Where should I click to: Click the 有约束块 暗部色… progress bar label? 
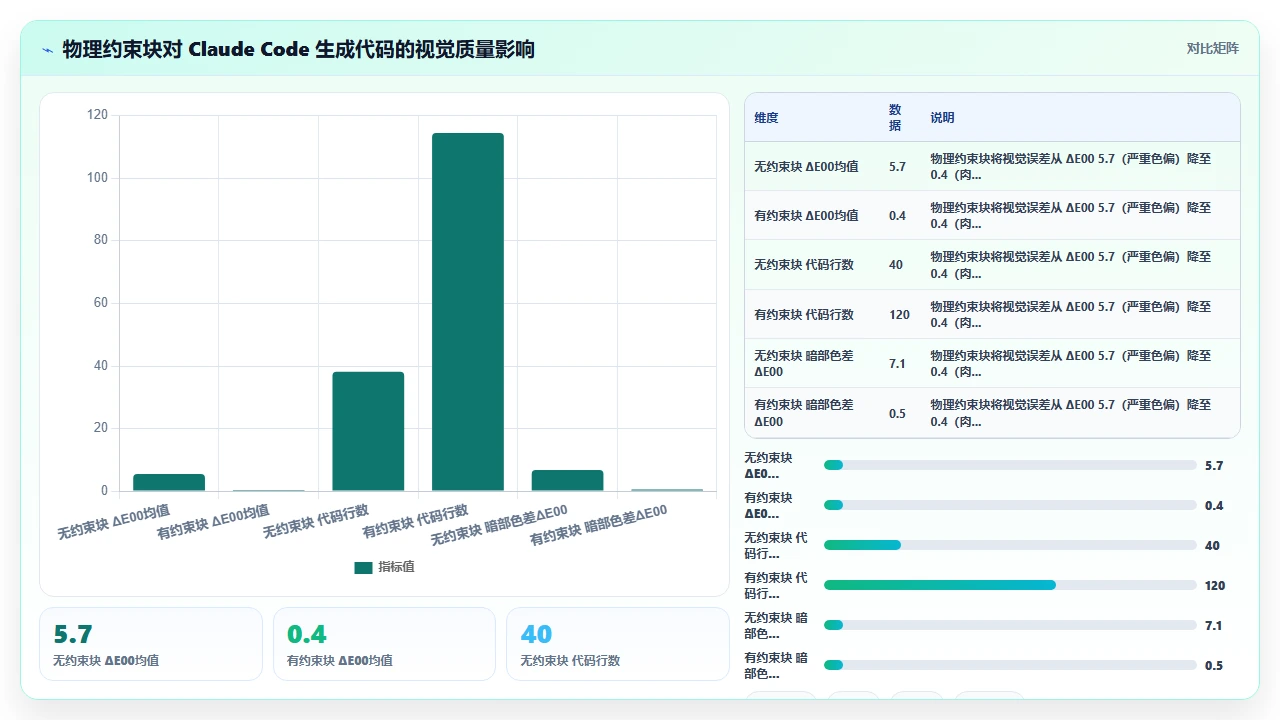(776, 665)
